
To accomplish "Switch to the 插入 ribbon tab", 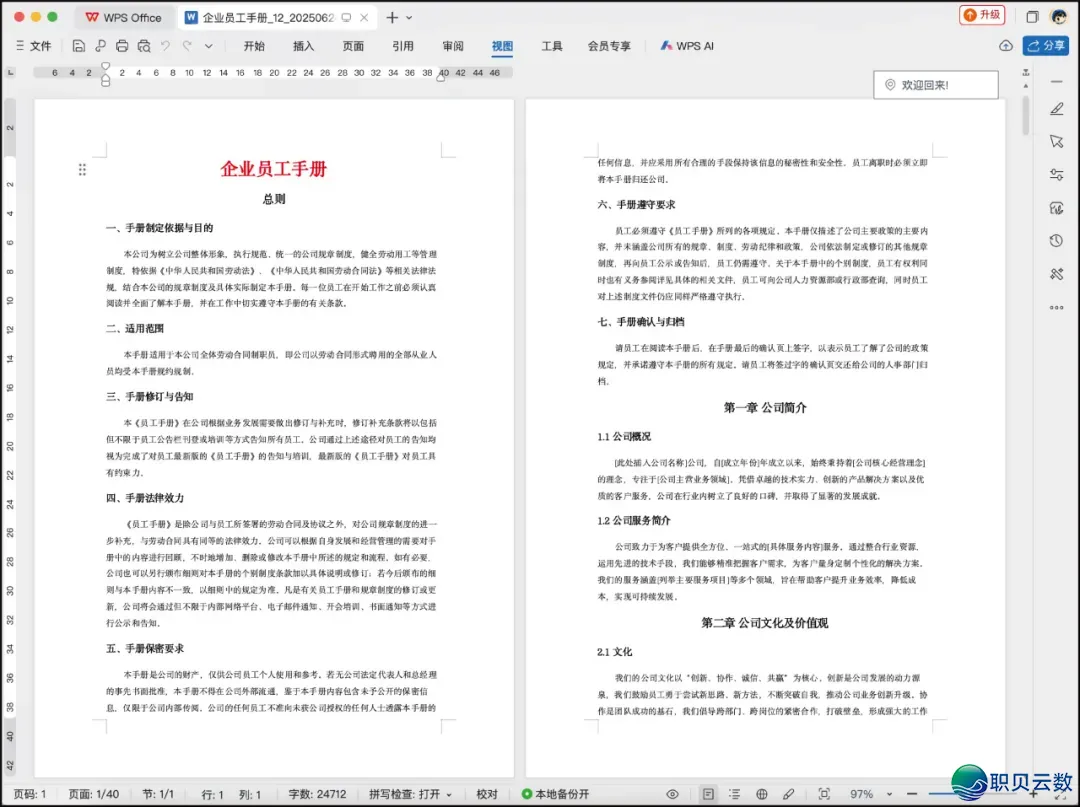I will pyautogui.click(x=304, y=46).
